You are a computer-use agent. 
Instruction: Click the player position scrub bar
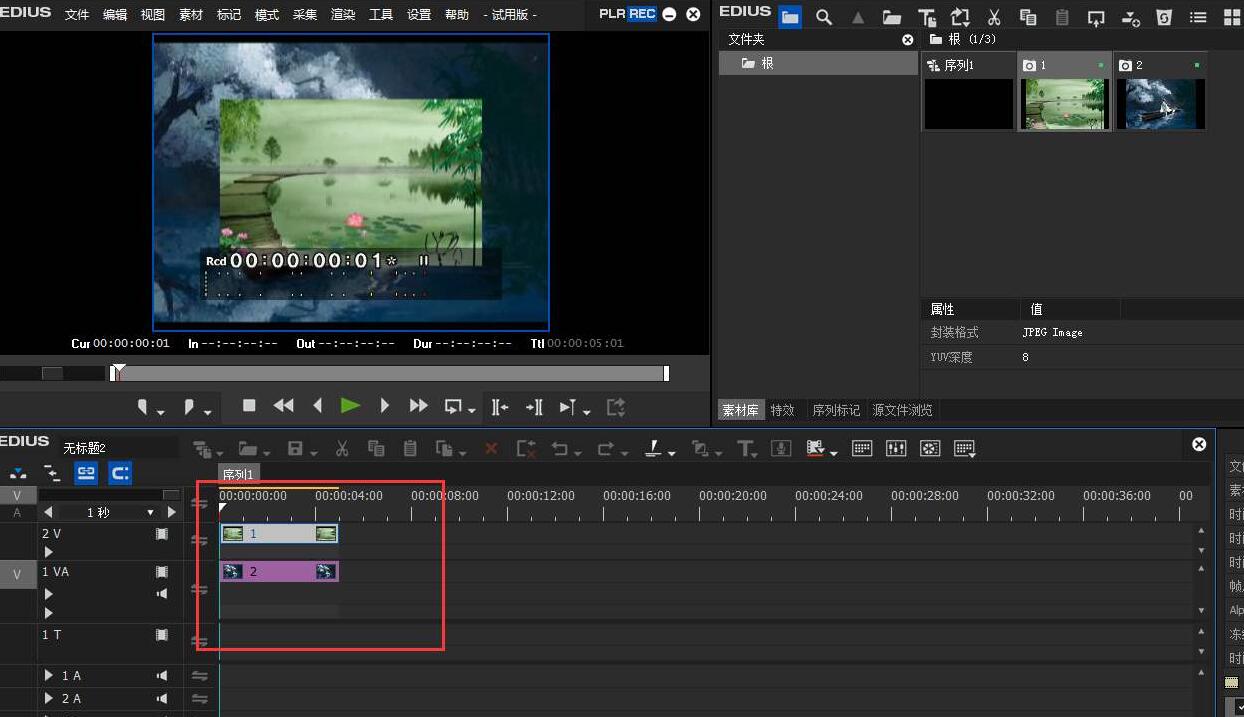coord(390,373)
